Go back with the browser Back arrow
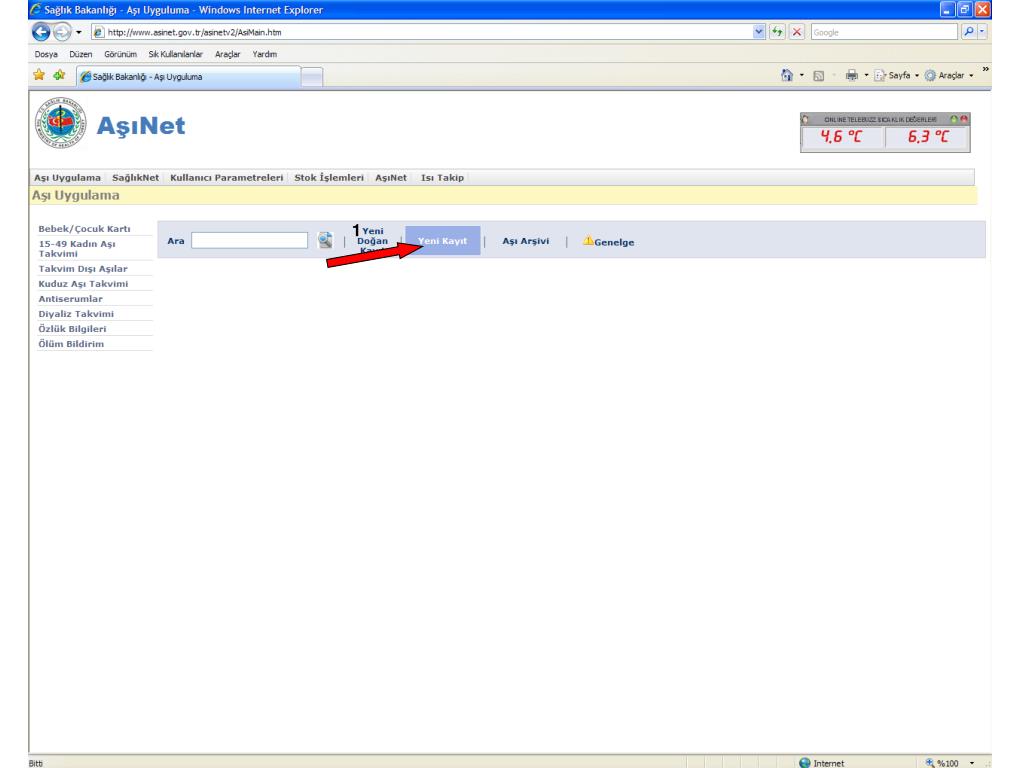This screenshot has width=1024, height=768. [x=40, y=31]
